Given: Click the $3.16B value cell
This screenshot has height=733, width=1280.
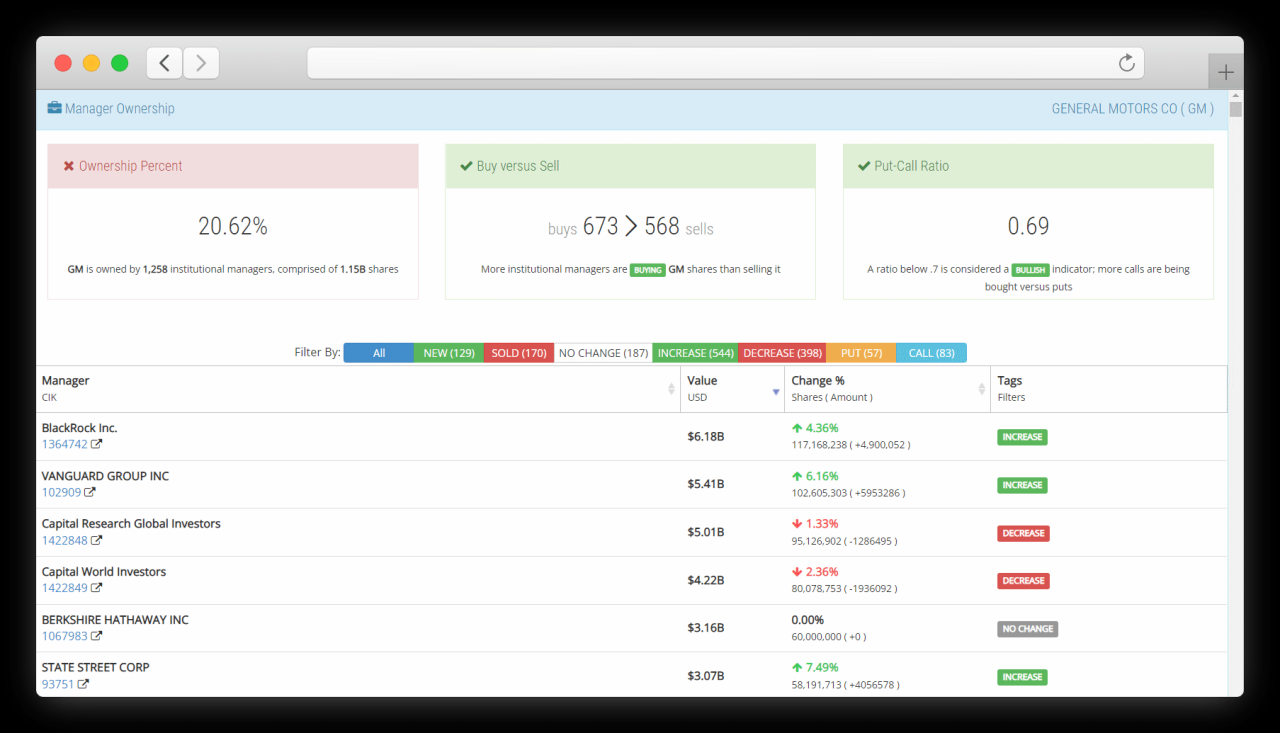Looking at the screenshot, I should click(x=706, y=628).
